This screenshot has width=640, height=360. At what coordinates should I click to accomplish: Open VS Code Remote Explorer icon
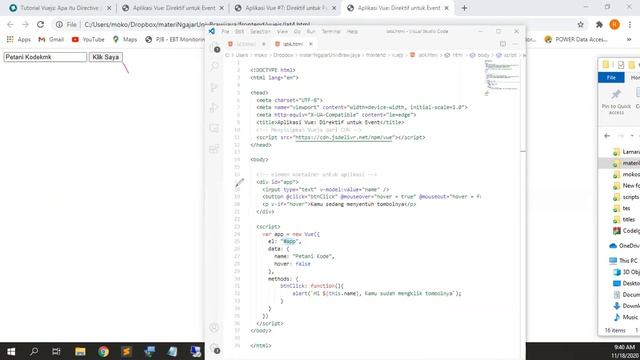point(214,128)
